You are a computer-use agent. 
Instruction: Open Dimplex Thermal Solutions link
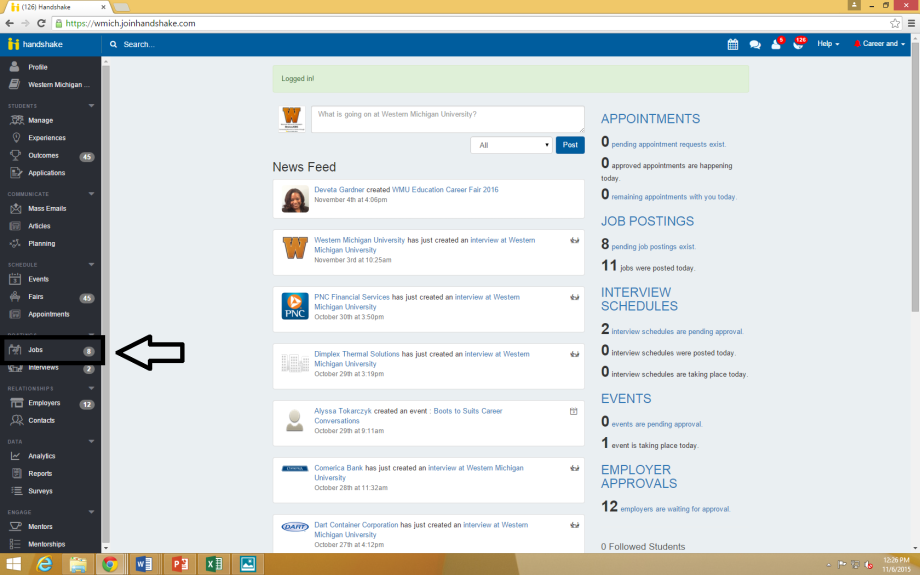(357, 354)
